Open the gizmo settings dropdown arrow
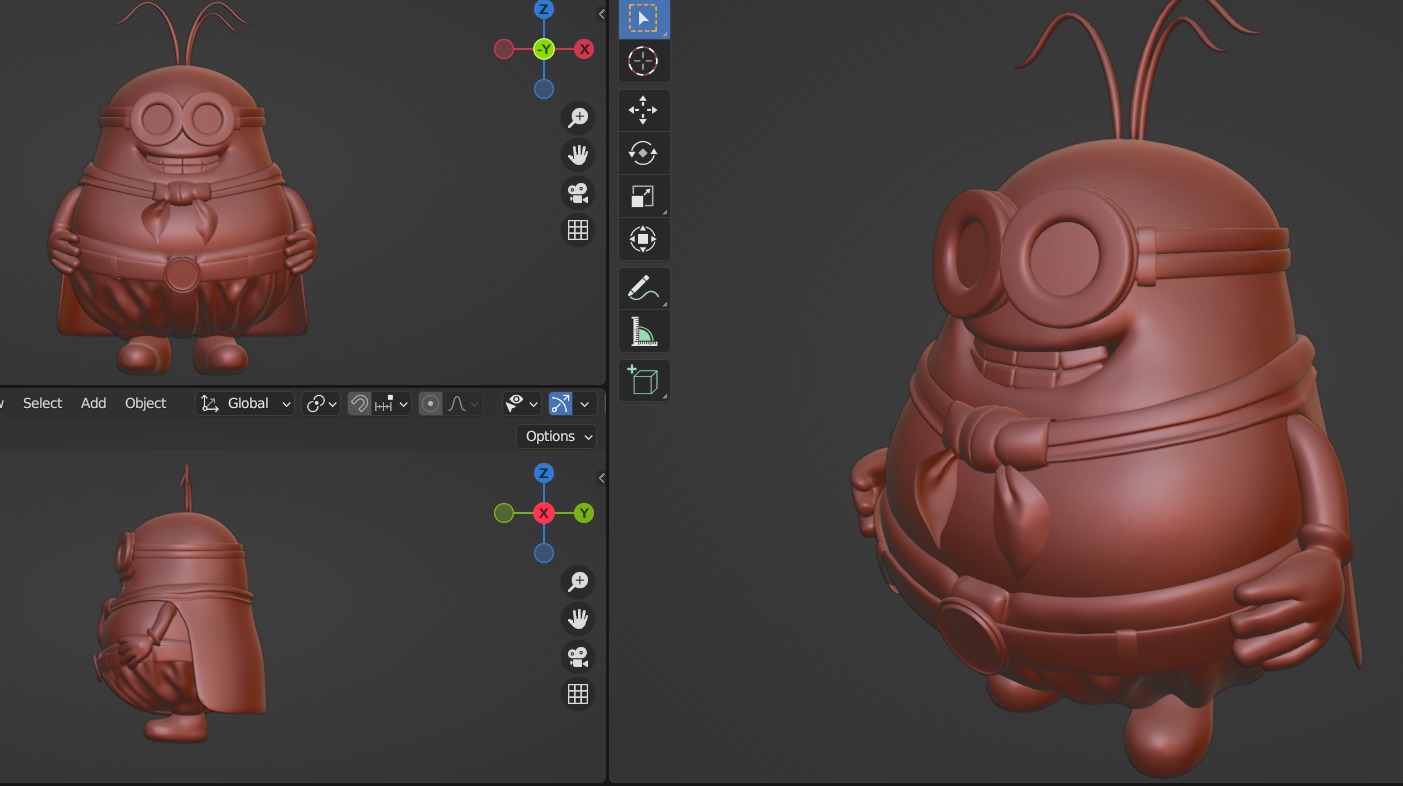Screen dimensions: 1403x786 [x=585, y=404]
